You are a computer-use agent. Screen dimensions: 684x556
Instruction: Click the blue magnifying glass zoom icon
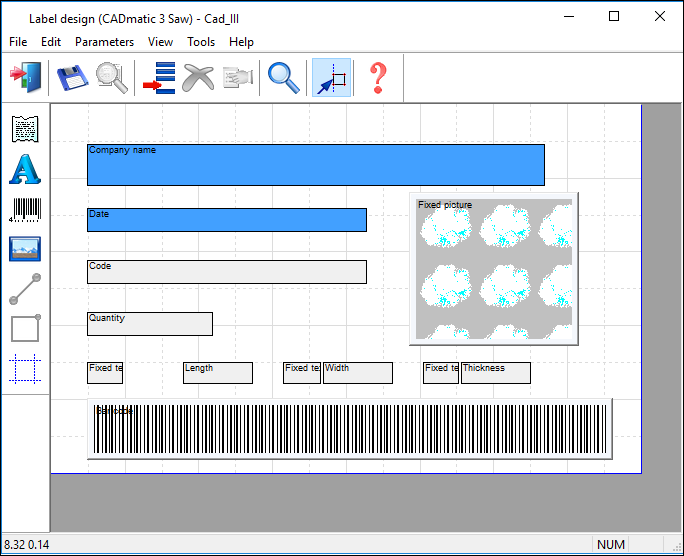[x=284, y=78]
